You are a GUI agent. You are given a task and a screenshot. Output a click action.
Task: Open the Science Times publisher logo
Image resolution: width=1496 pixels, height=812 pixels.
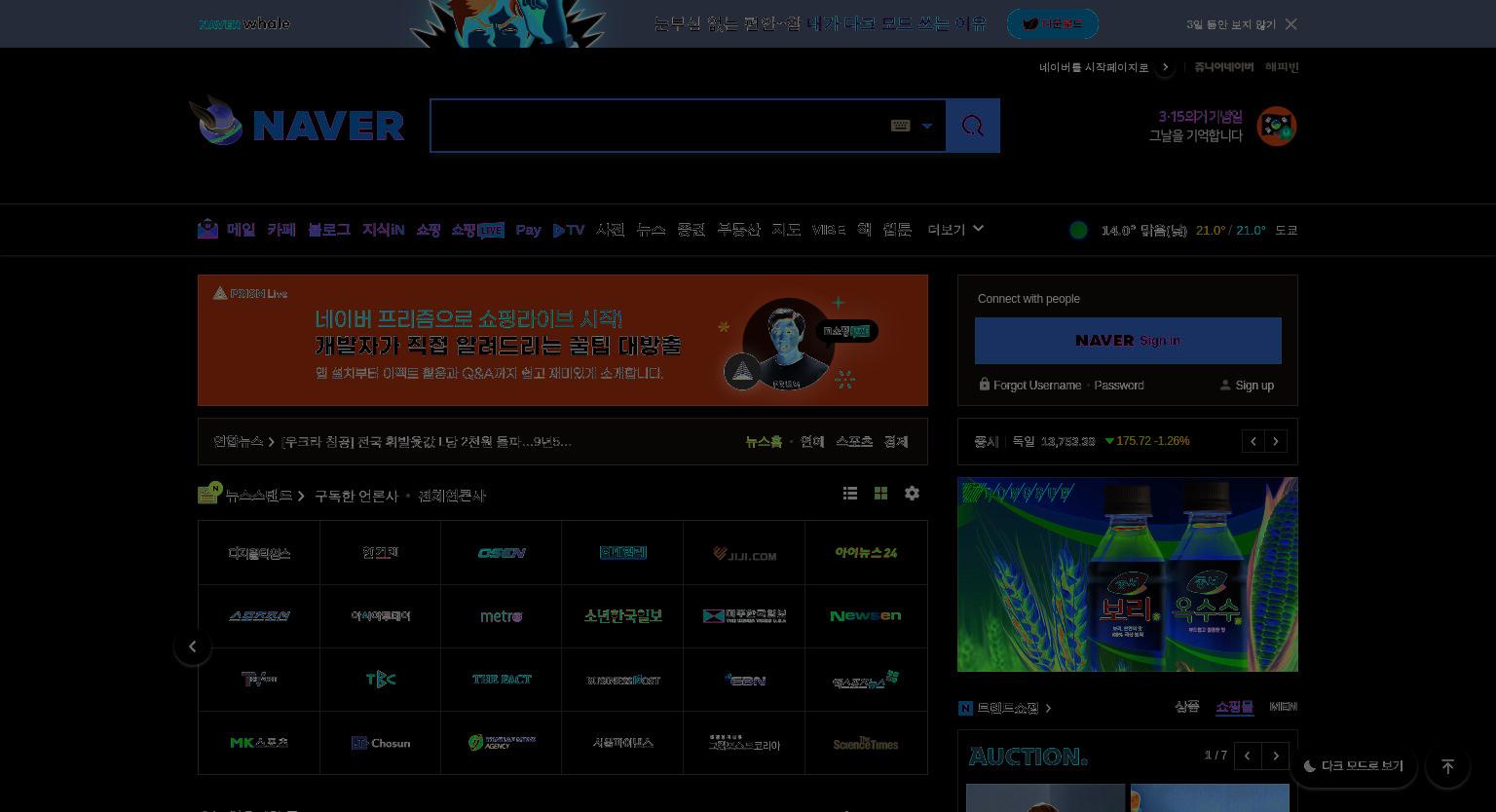866,743
